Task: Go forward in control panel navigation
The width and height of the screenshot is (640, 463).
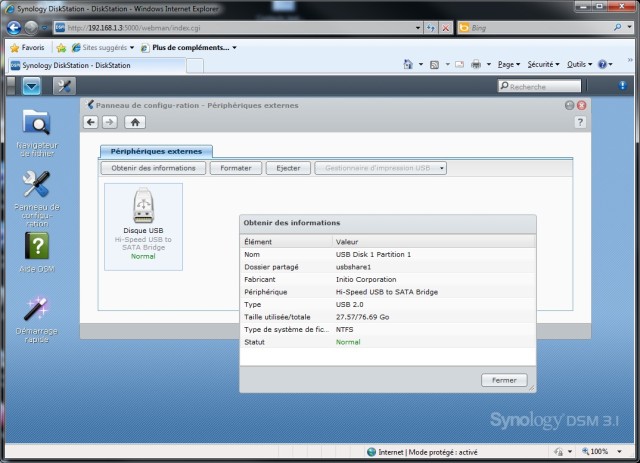Action: click(109, 122)
